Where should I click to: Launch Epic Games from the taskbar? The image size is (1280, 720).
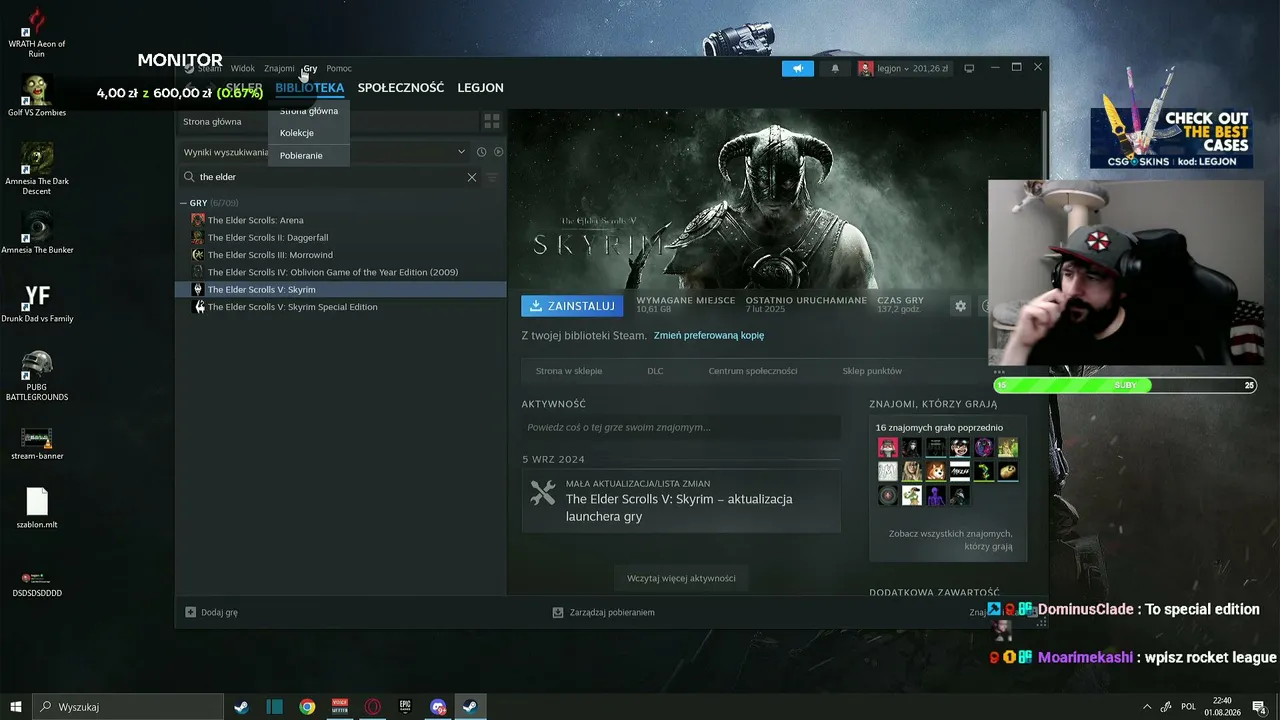405,707
